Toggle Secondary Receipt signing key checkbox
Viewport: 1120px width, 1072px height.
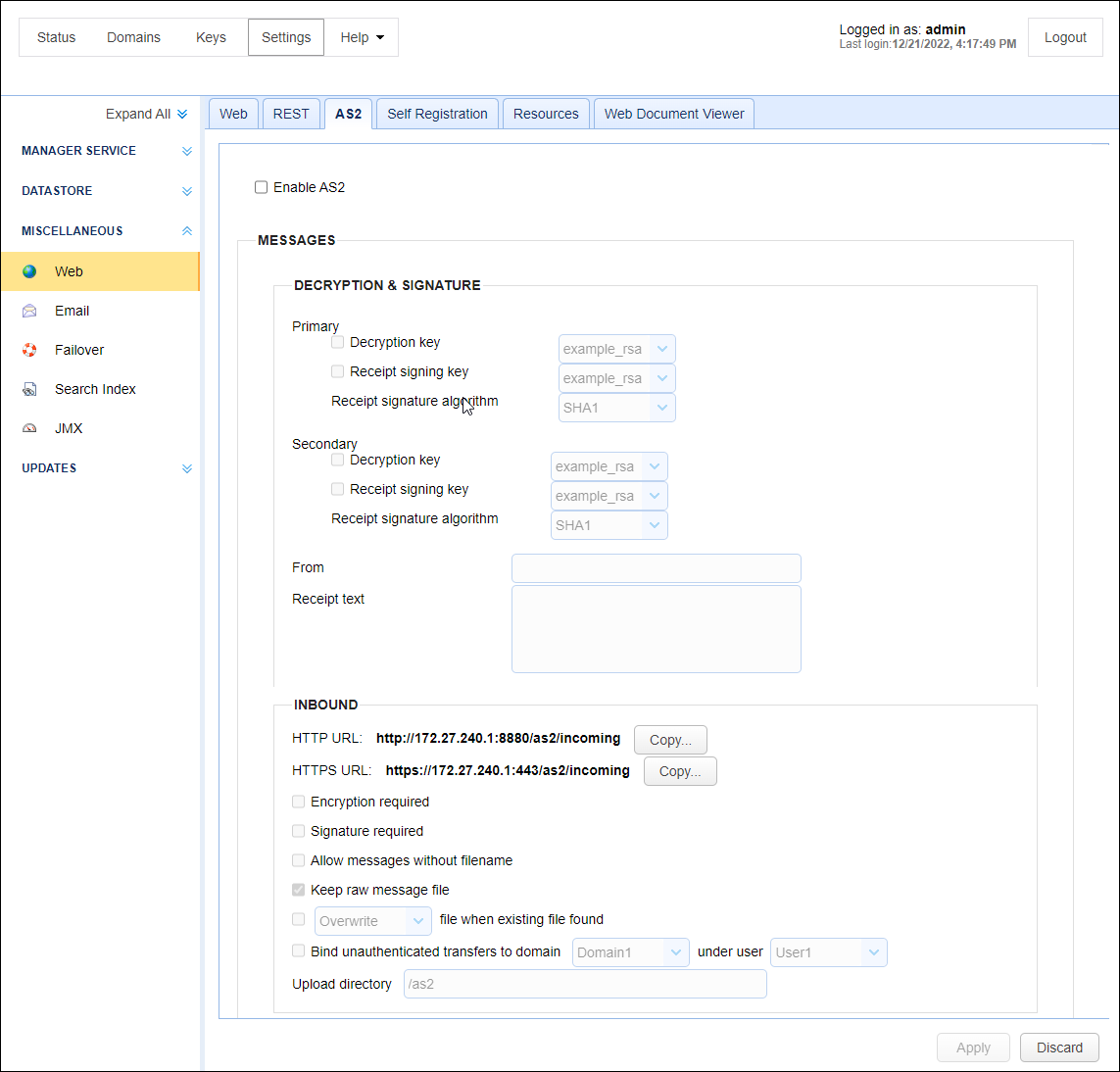click(x=338, y=489)
